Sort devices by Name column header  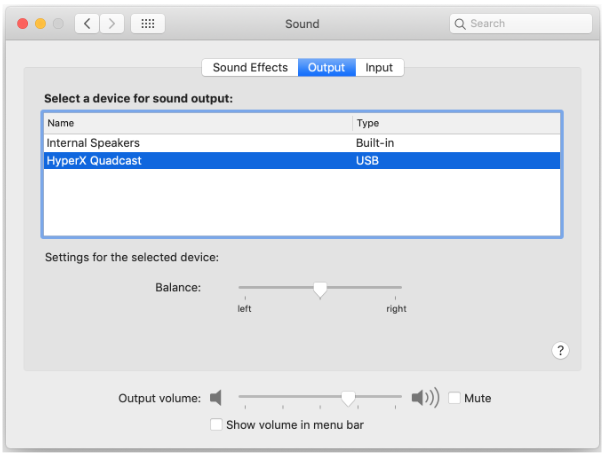point(198,123)
